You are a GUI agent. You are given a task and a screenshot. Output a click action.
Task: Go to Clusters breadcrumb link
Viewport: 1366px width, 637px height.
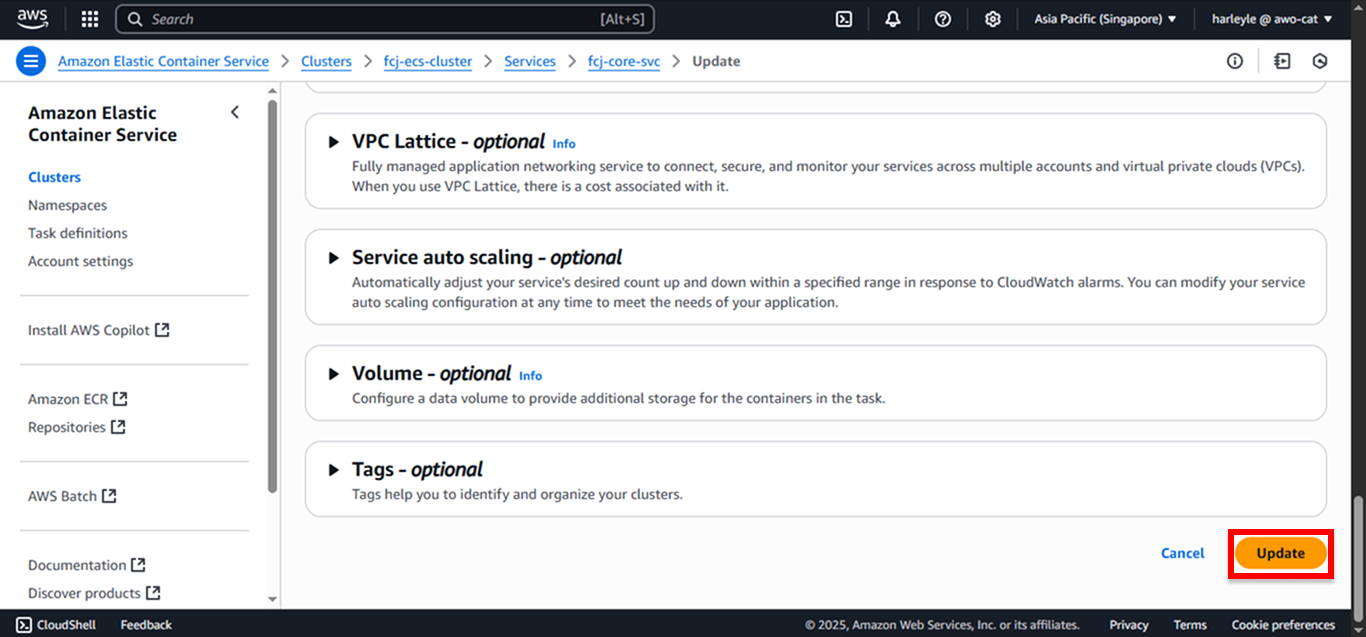click(326, 61)
